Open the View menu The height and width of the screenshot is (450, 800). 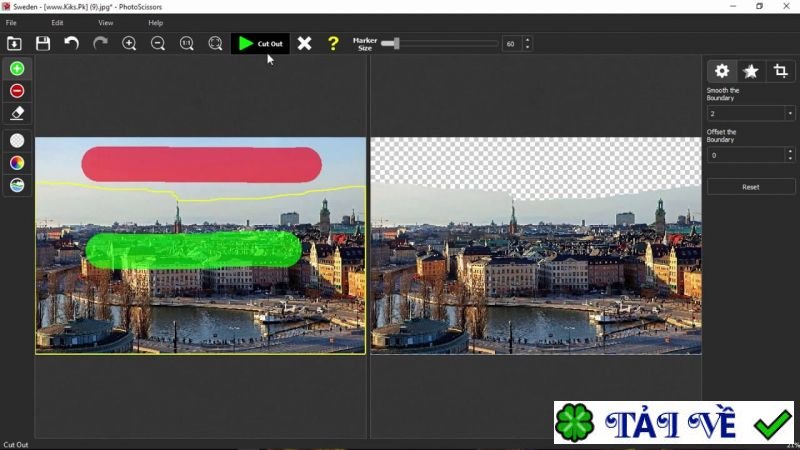(x=106, y=23)
